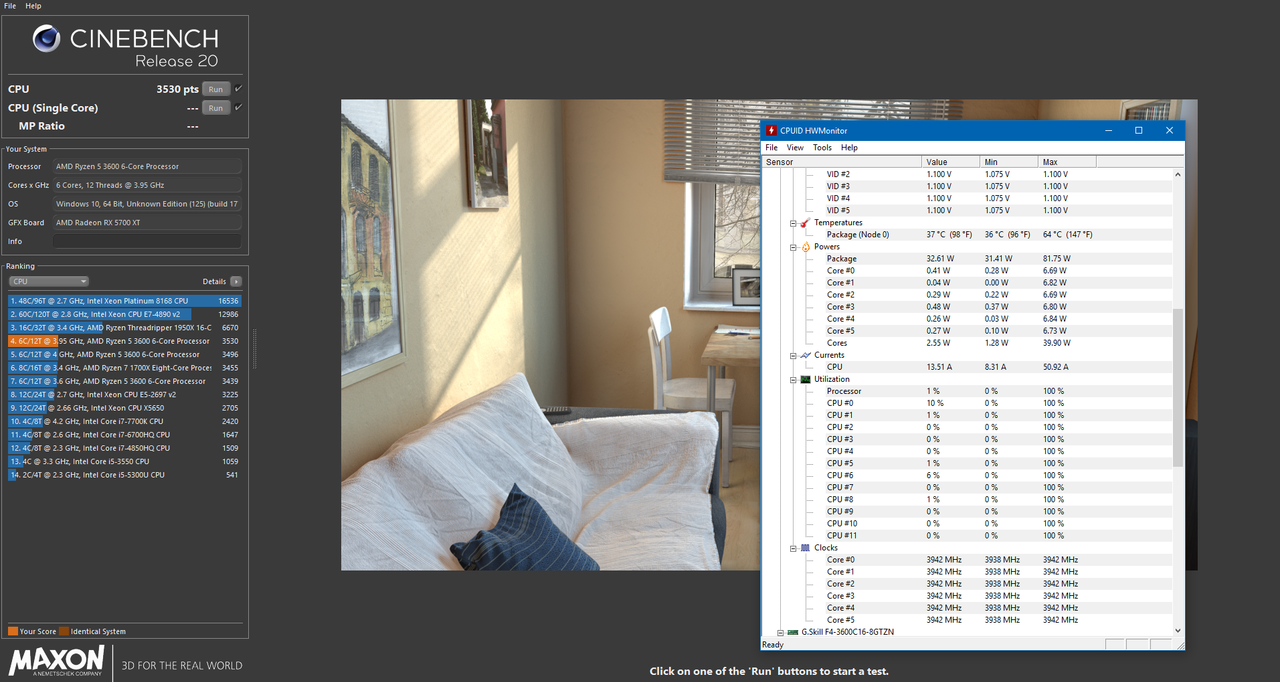Collapse the Utilization node in HWMonitor
Image resolution: width=1280 pixels, height=682 pixels.
pyautogui.click(x=793, y=379)
